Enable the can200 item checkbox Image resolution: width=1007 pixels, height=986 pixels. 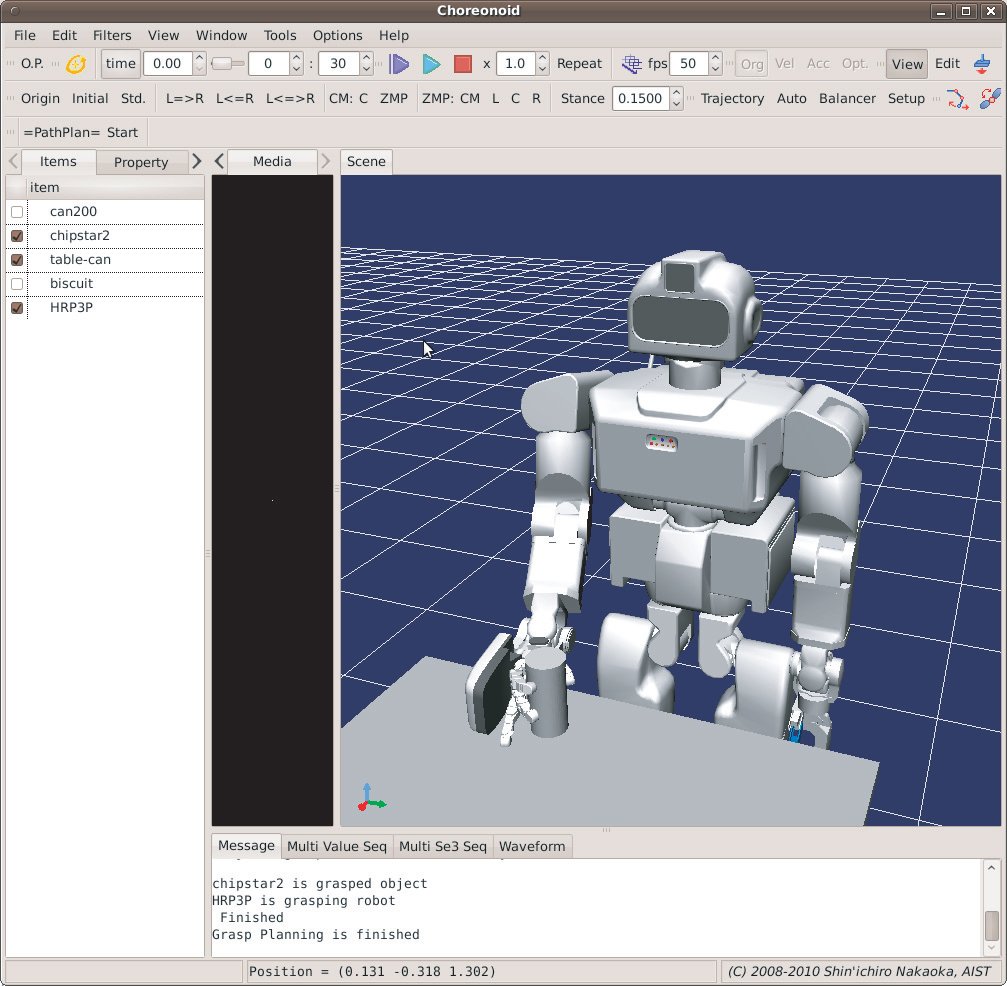pos(17,212)
